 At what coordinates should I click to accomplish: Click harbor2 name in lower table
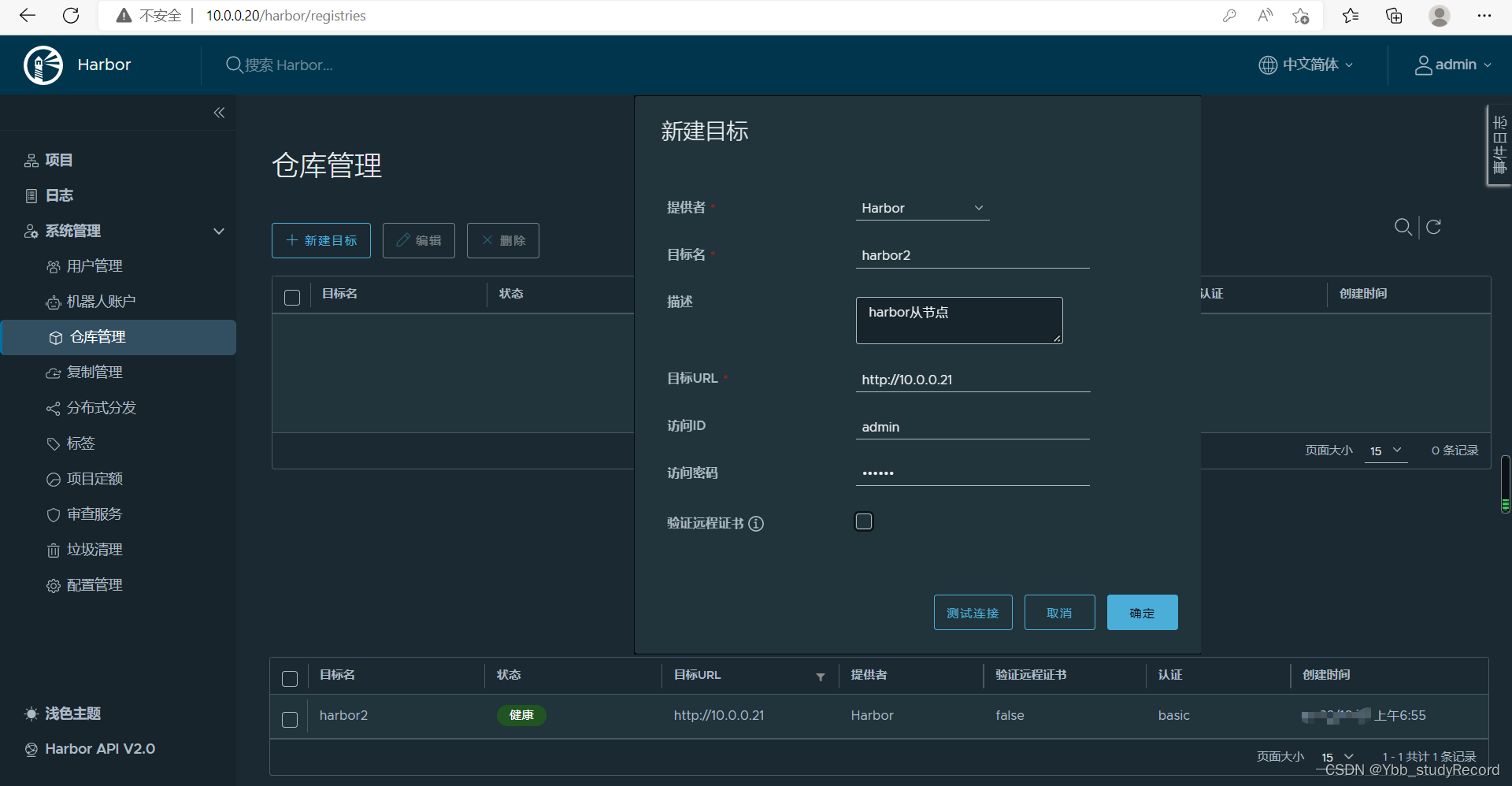pos(343,715)
